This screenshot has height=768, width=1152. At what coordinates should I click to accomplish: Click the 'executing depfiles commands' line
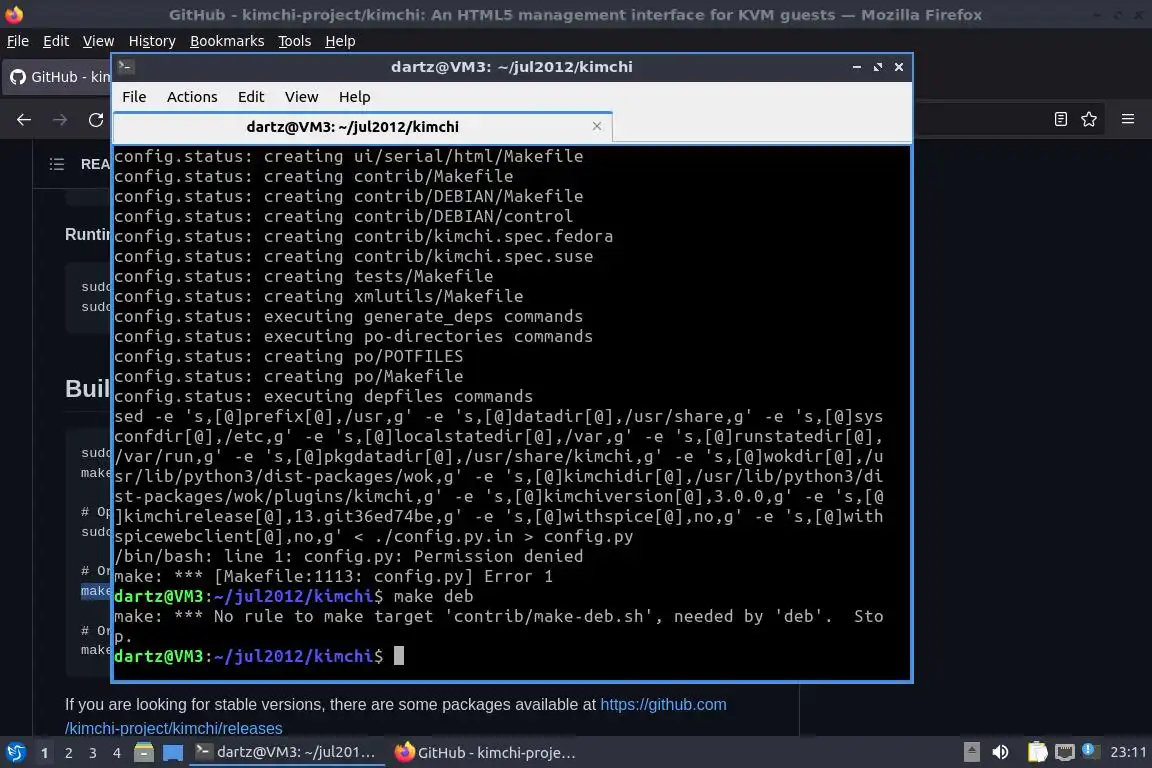click(x=323, y=396)
